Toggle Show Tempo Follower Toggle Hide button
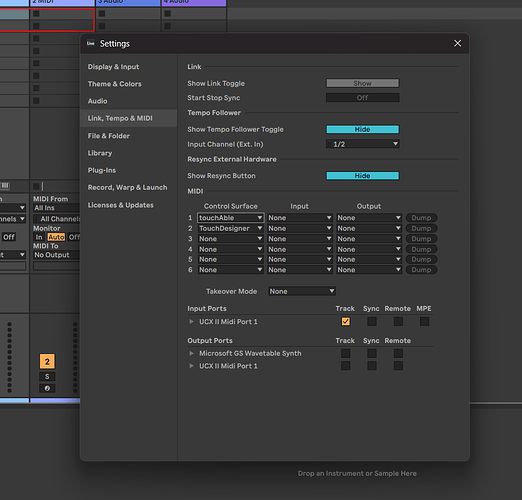 (362, 129)
